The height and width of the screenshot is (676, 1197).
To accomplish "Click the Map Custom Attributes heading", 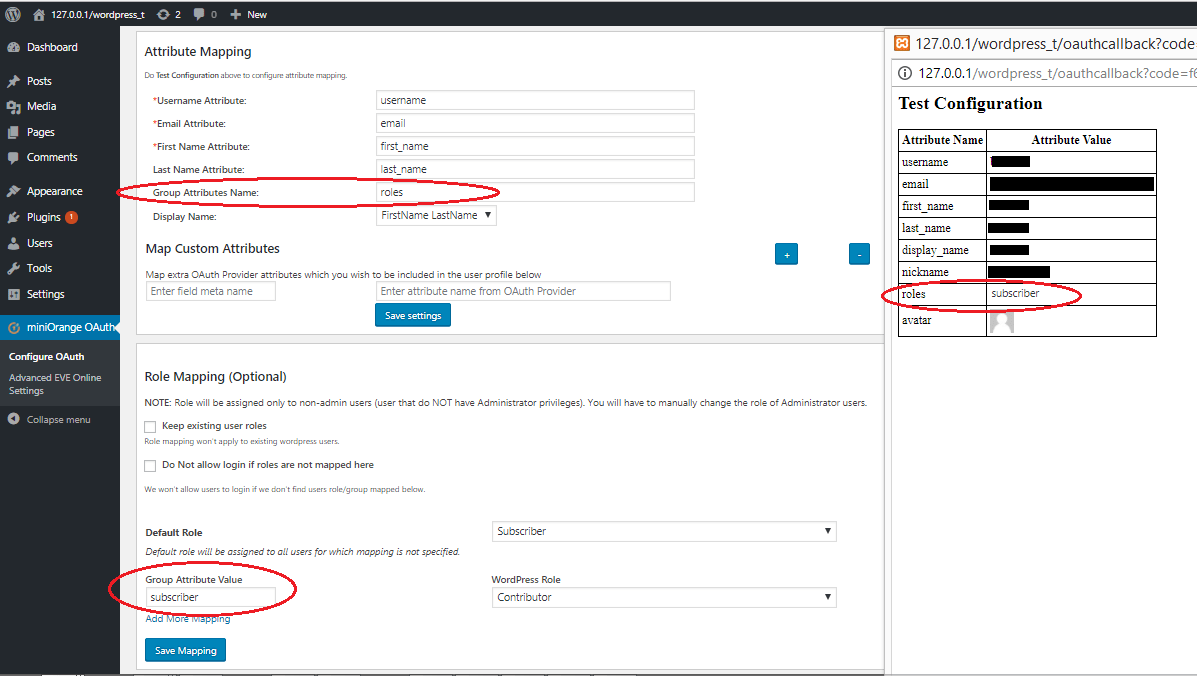I will [x=212, y=249].
